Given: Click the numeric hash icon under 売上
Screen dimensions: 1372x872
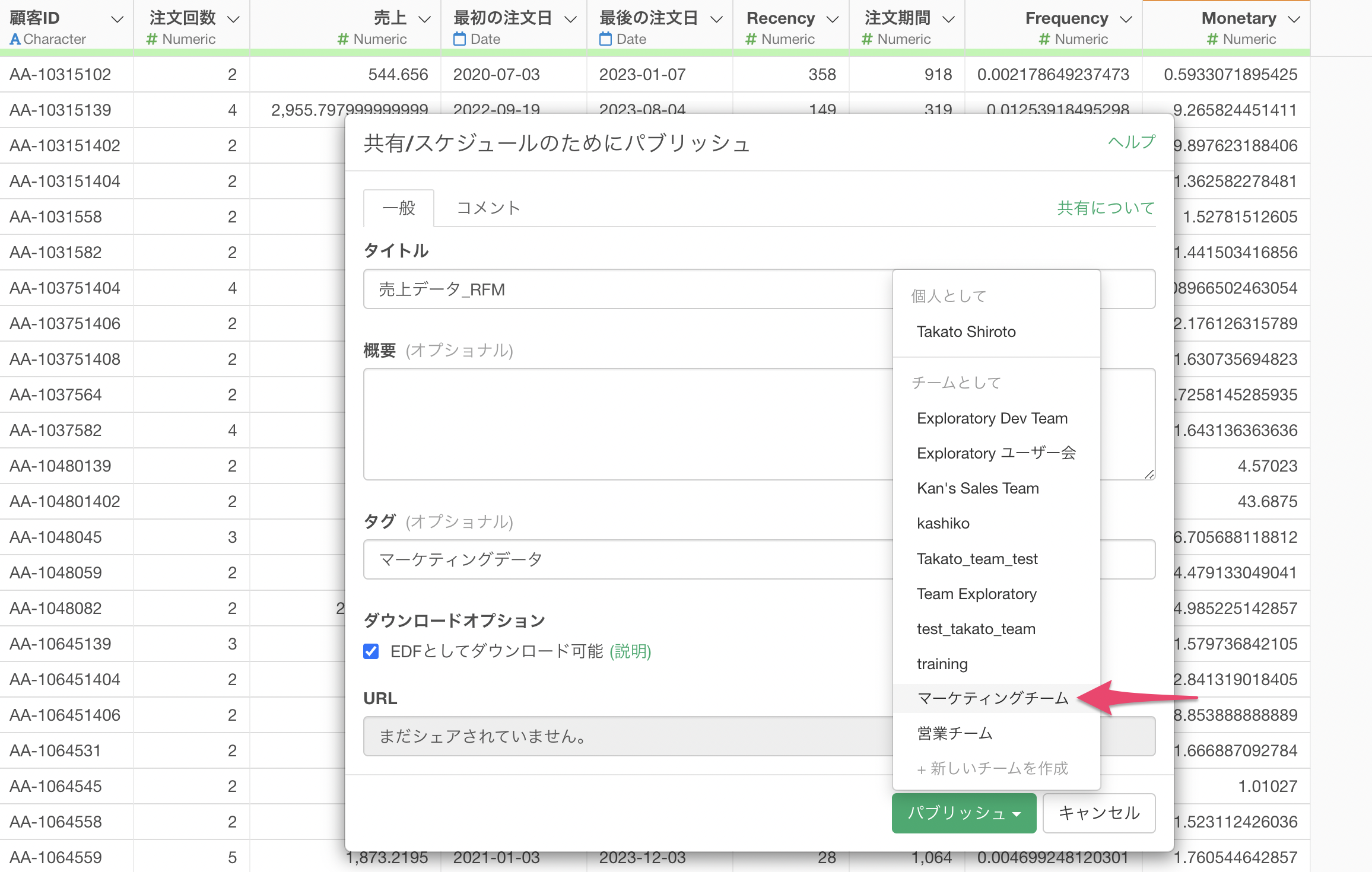Looking at the screenshot, I should tap(342, 39).
